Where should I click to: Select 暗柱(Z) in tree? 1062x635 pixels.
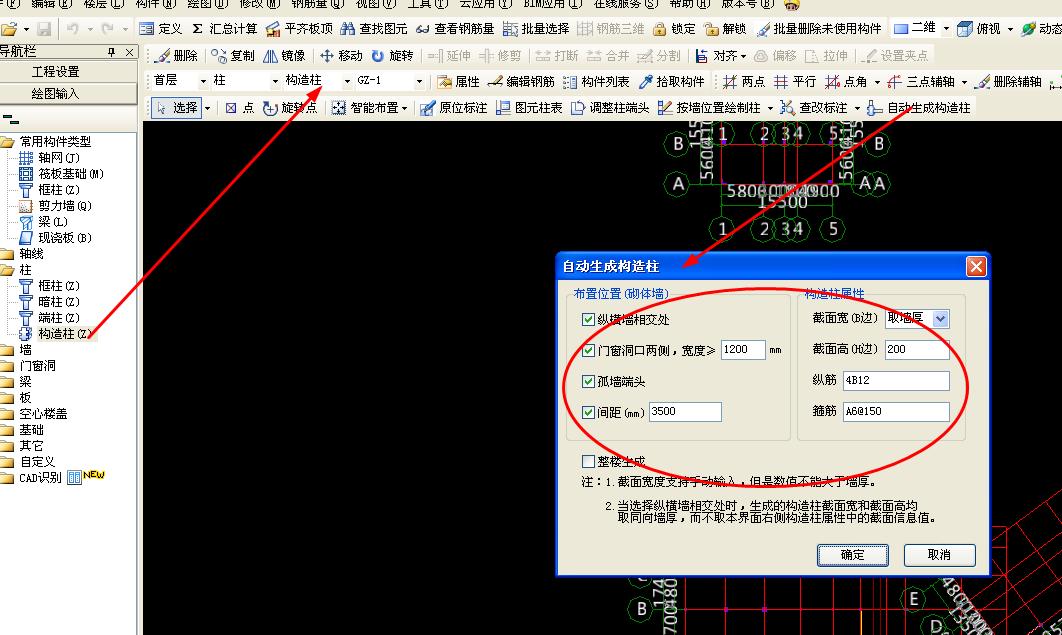point(58,302)
